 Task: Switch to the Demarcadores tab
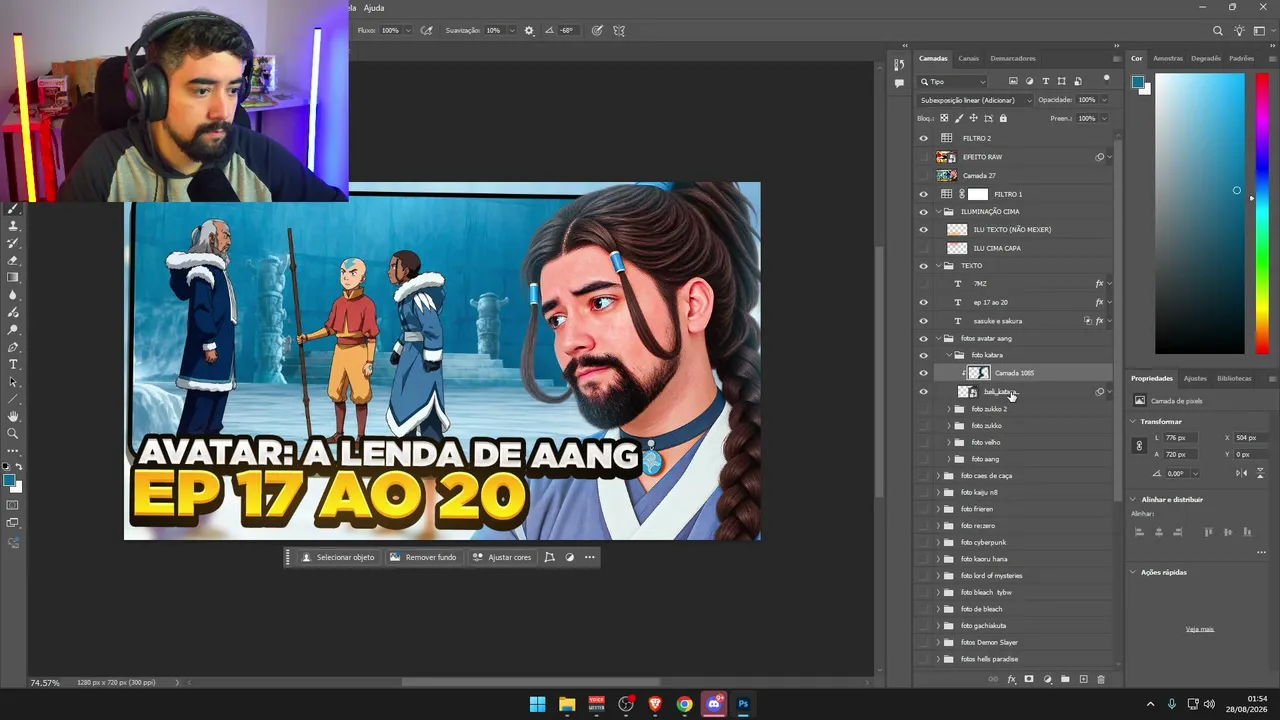coord(1013,58)
